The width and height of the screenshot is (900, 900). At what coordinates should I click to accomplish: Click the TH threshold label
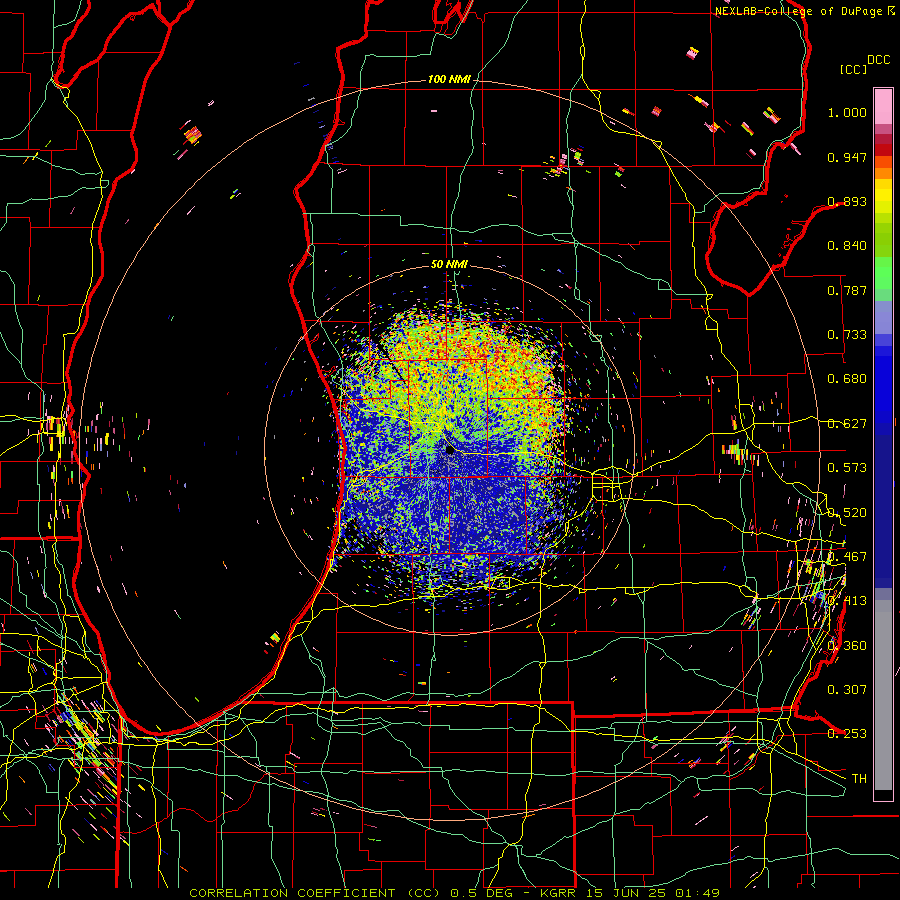tap(859, 779)
